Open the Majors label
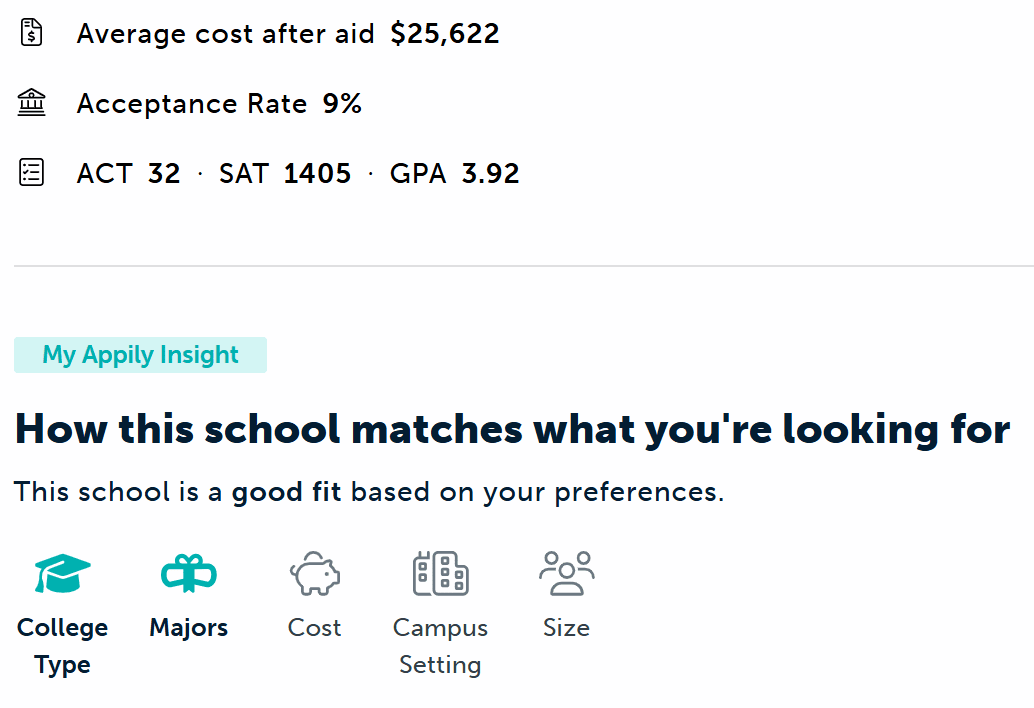The height and width of the screenshot is (708, 1034). [189, 628]
